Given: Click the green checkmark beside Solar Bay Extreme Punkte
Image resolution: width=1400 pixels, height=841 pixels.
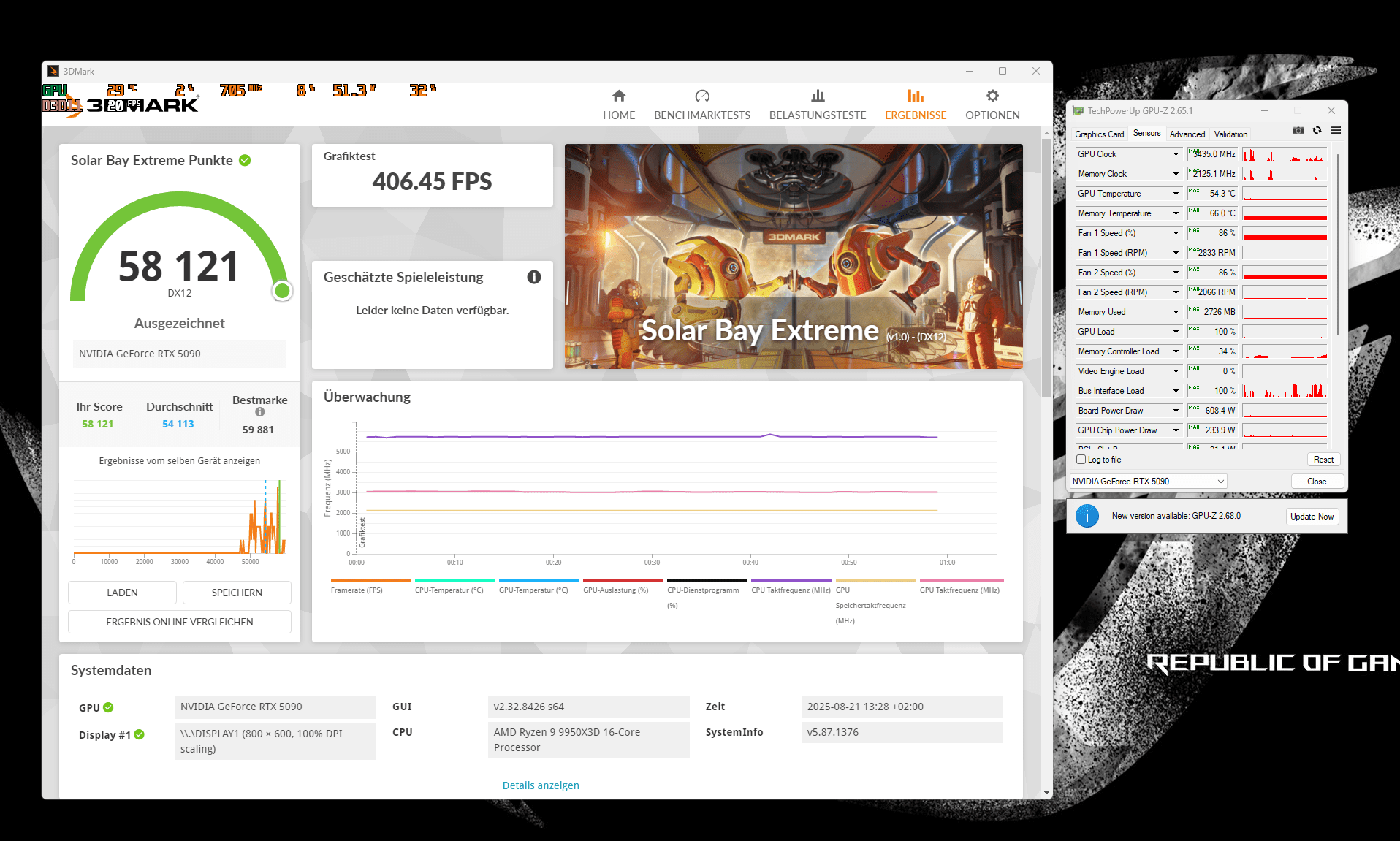Looking at the screenshot, I should [245, 160].
